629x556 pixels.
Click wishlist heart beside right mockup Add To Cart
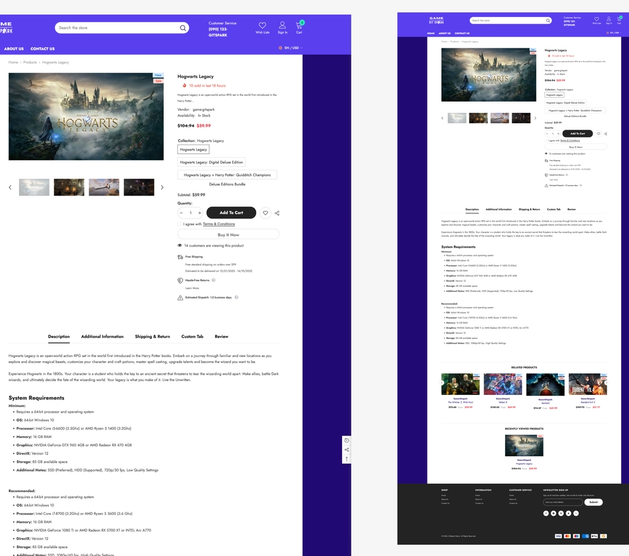coord(598,134)
